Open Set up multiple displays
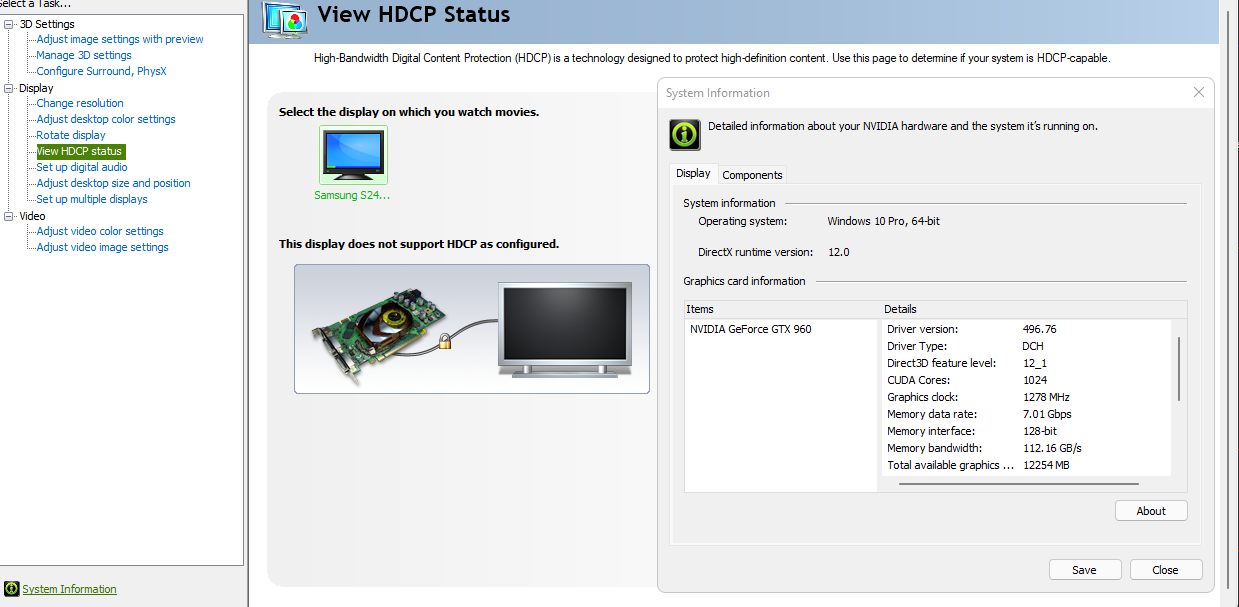The height and width of the screenshot is (607, 1239). 92,199
